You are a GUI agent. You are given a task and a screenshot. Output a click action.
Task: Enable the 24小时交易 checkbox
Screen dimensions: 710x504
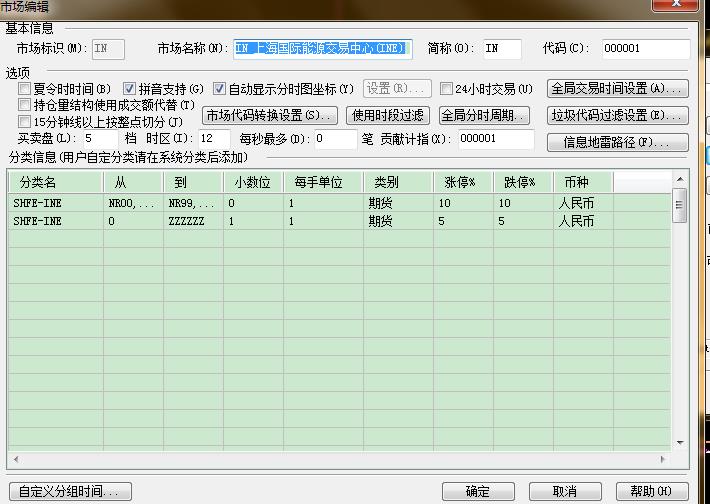pyautogui.click(x=447, y=89)
